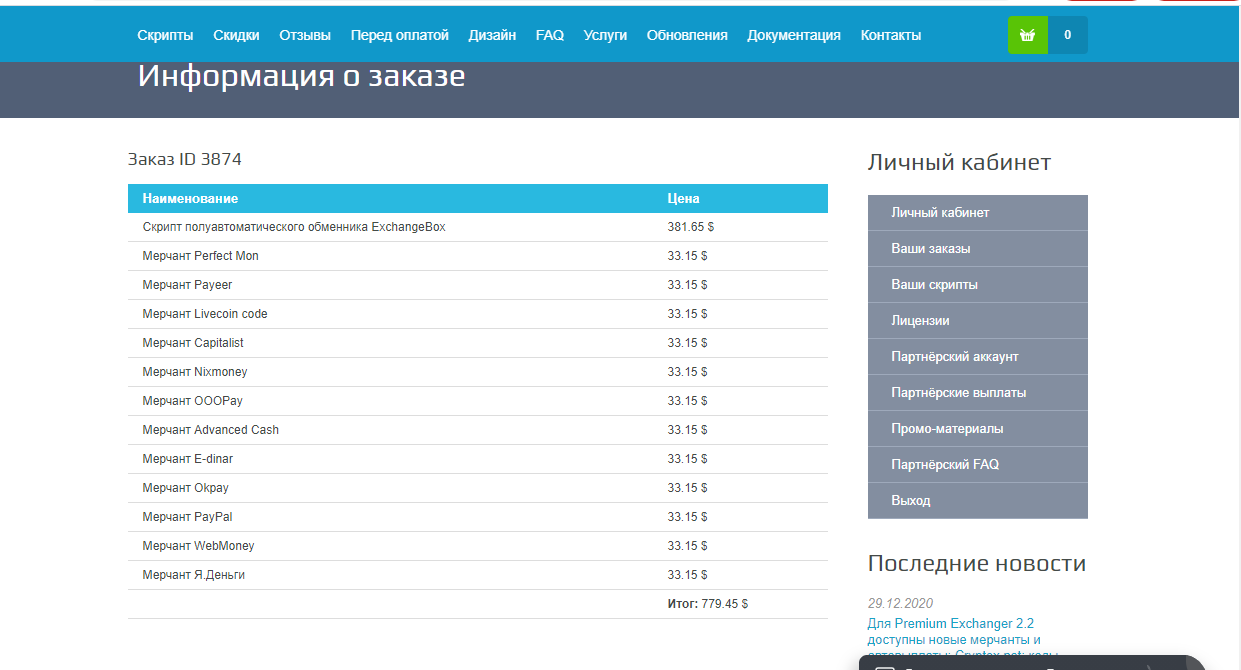Screen dimensions: 1241x670
Task: Open Партнёрский аккаунт sidebar item
Action: pyautogui.click(x=978, y=357)
